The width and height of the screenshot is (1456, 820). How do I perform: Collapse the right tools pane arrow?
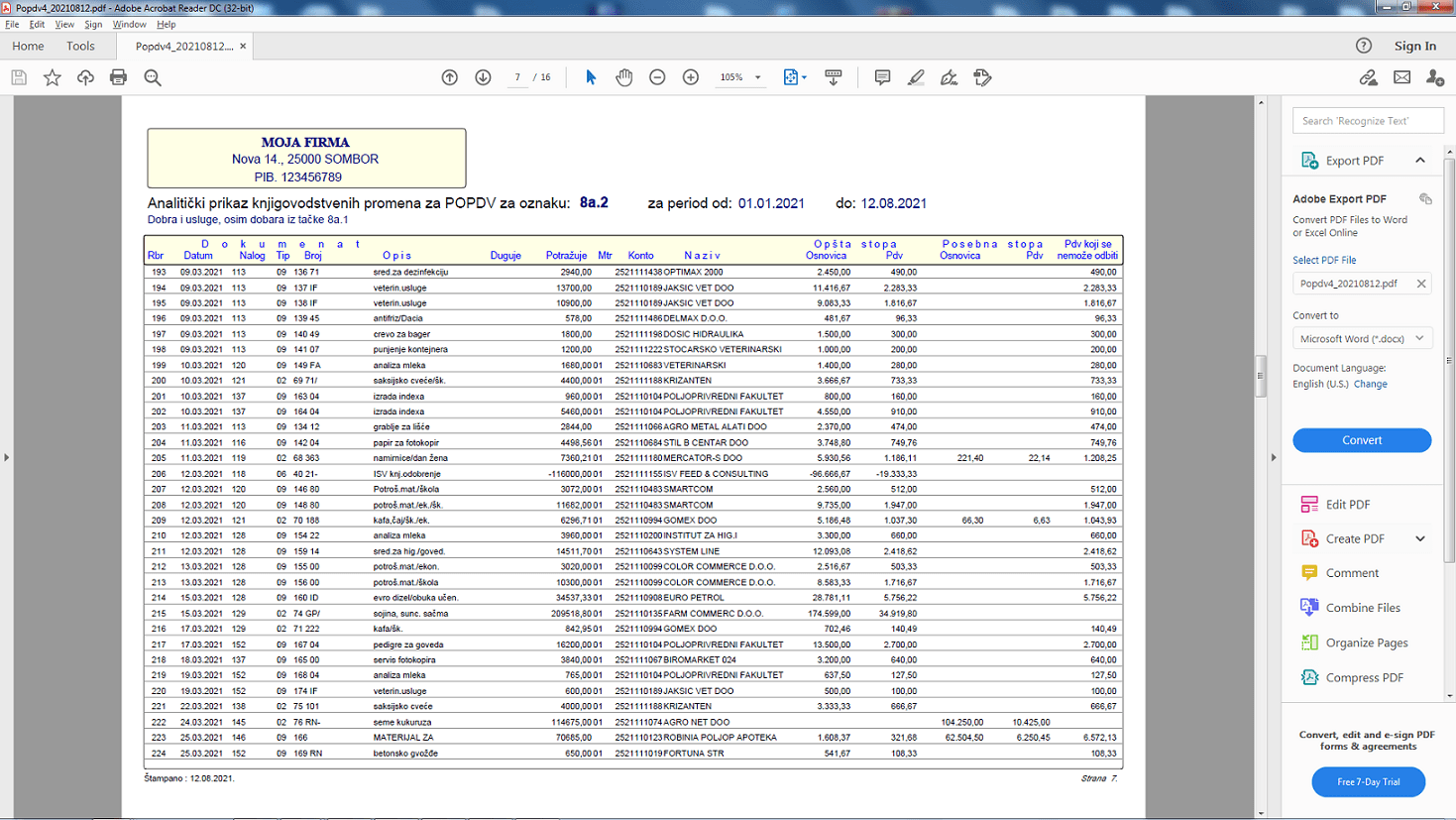coord(1274,457)
